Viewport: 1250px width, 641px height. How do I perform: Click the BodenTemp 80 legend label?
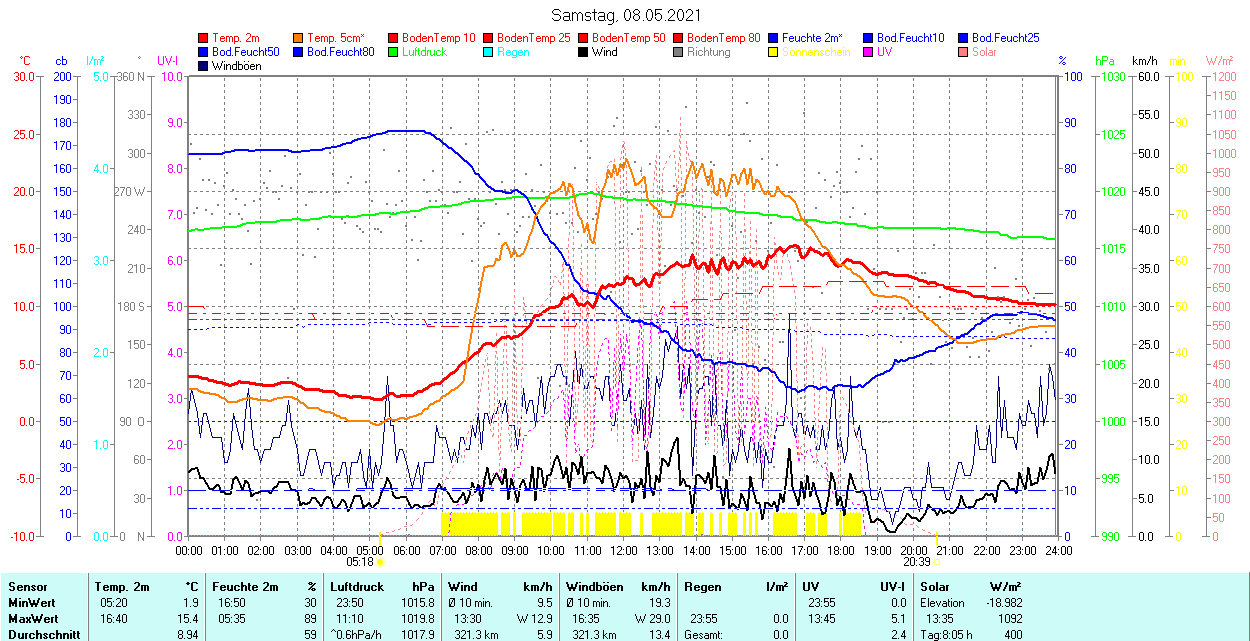pyautogui.click(x=724, y=38)
